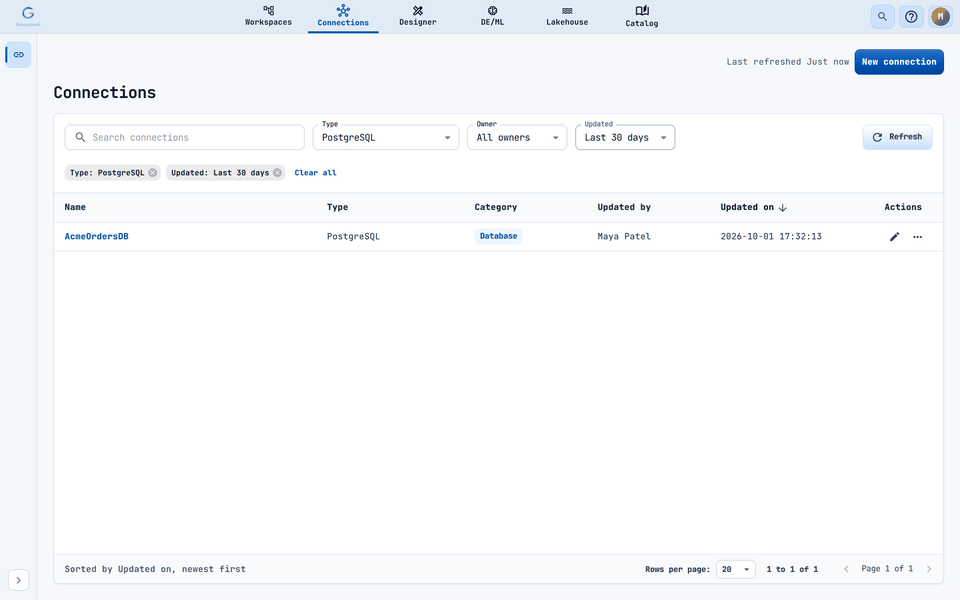Open the help question mark icon

coord(911,17)
